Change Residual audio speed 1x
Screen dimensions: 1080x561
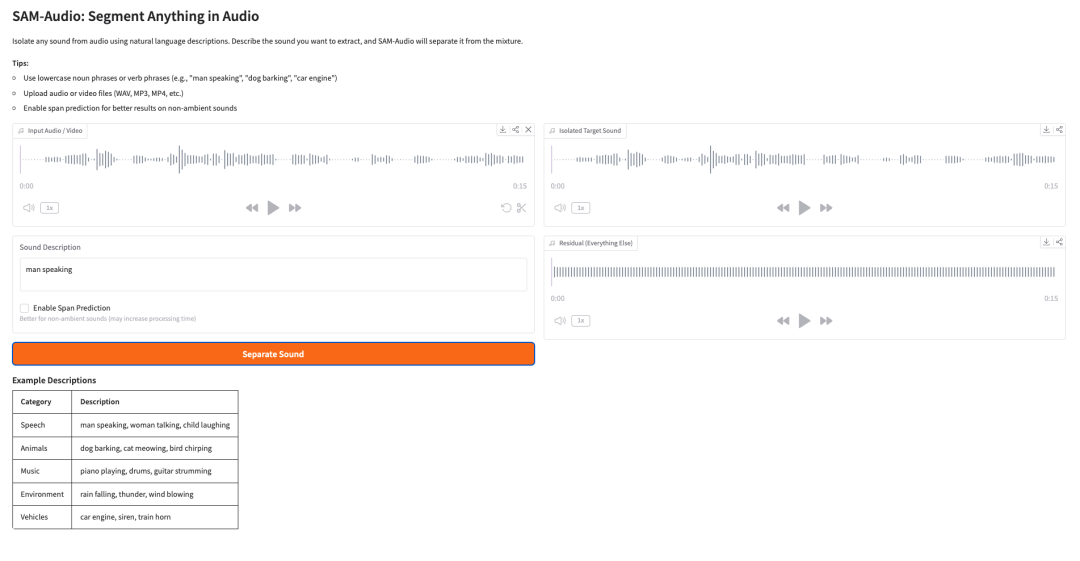click(581, 320)
